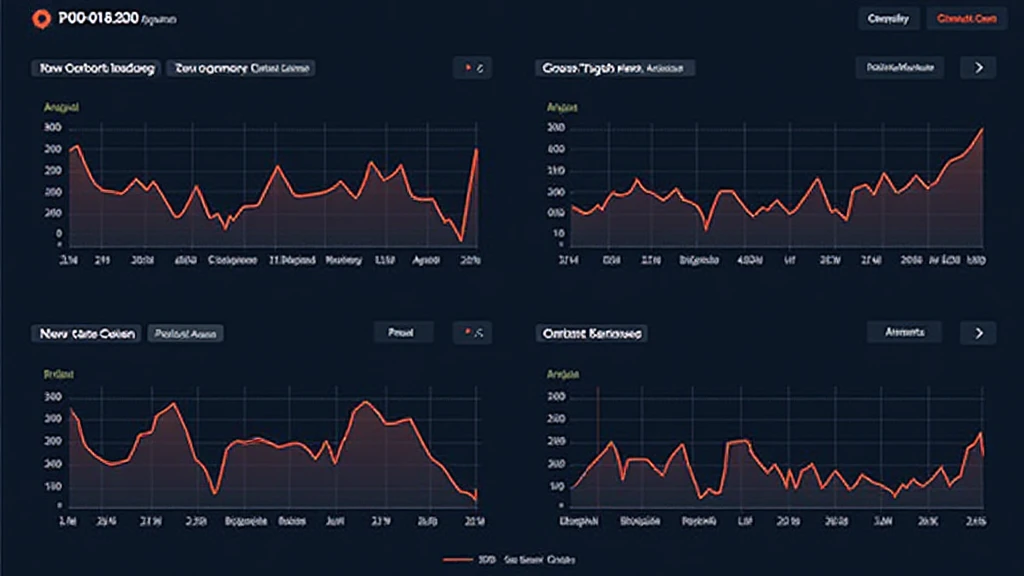Click the right chevron arrow on the bottom-right chart

[978, 332]
